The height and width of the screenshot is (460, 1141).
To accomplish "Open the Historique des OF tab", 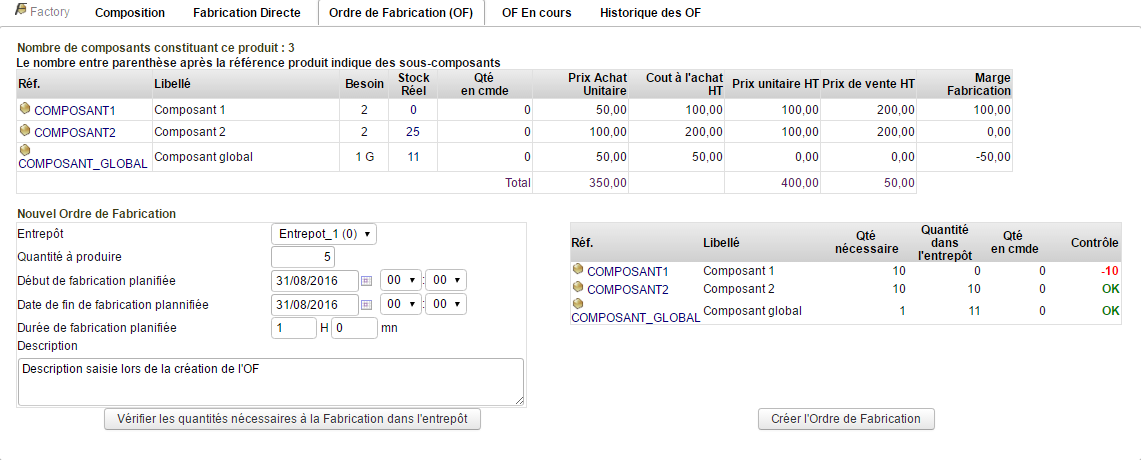I will pyautogui.click(x=650, y=13).
